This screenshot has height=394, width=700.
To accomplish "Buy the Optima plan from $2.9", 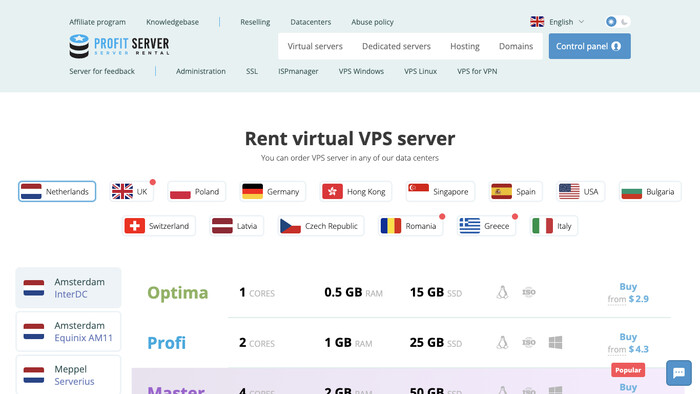I will click(x=628, y=293).
